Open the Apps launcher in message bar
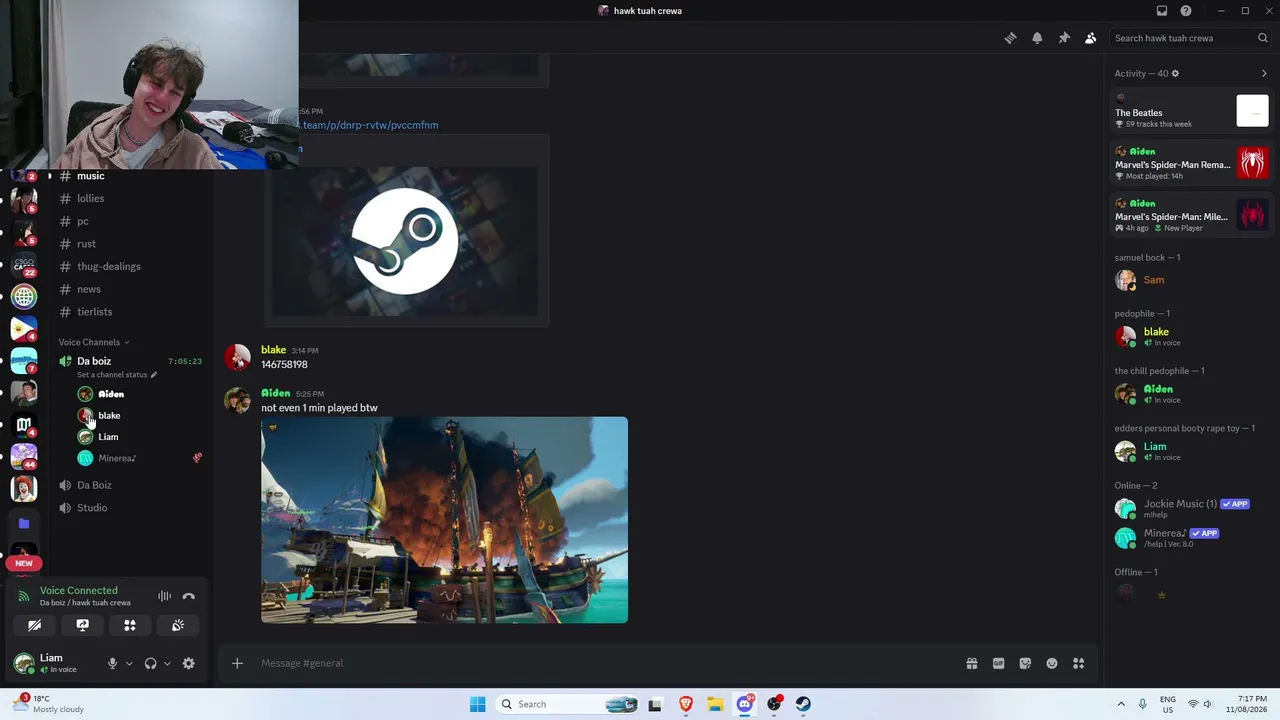 tap(1078, 663)
